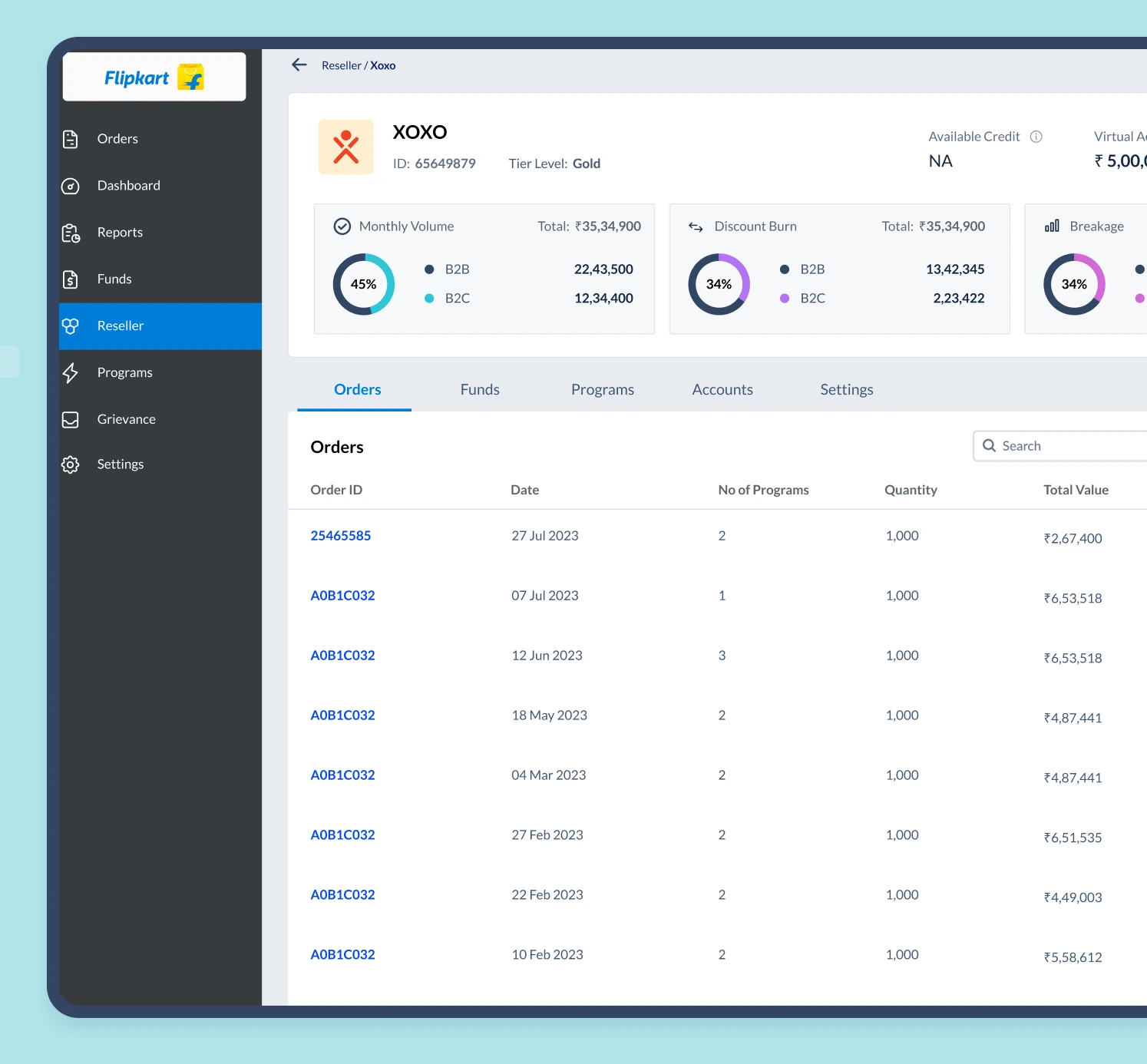Screen dimensions: 1147x1064
Task: Click the Orders sidebar icon
Action: pyautogui.click(x=71, y=139)
